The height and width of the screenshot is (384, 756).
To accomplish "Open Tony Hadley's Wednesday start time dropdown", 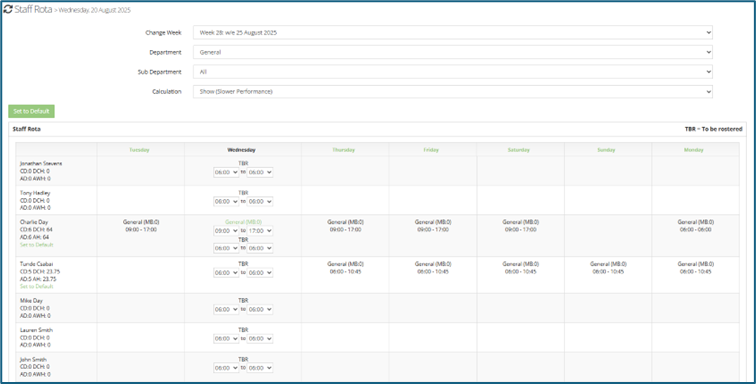I will pyautogui.click(x=226, y=202).
